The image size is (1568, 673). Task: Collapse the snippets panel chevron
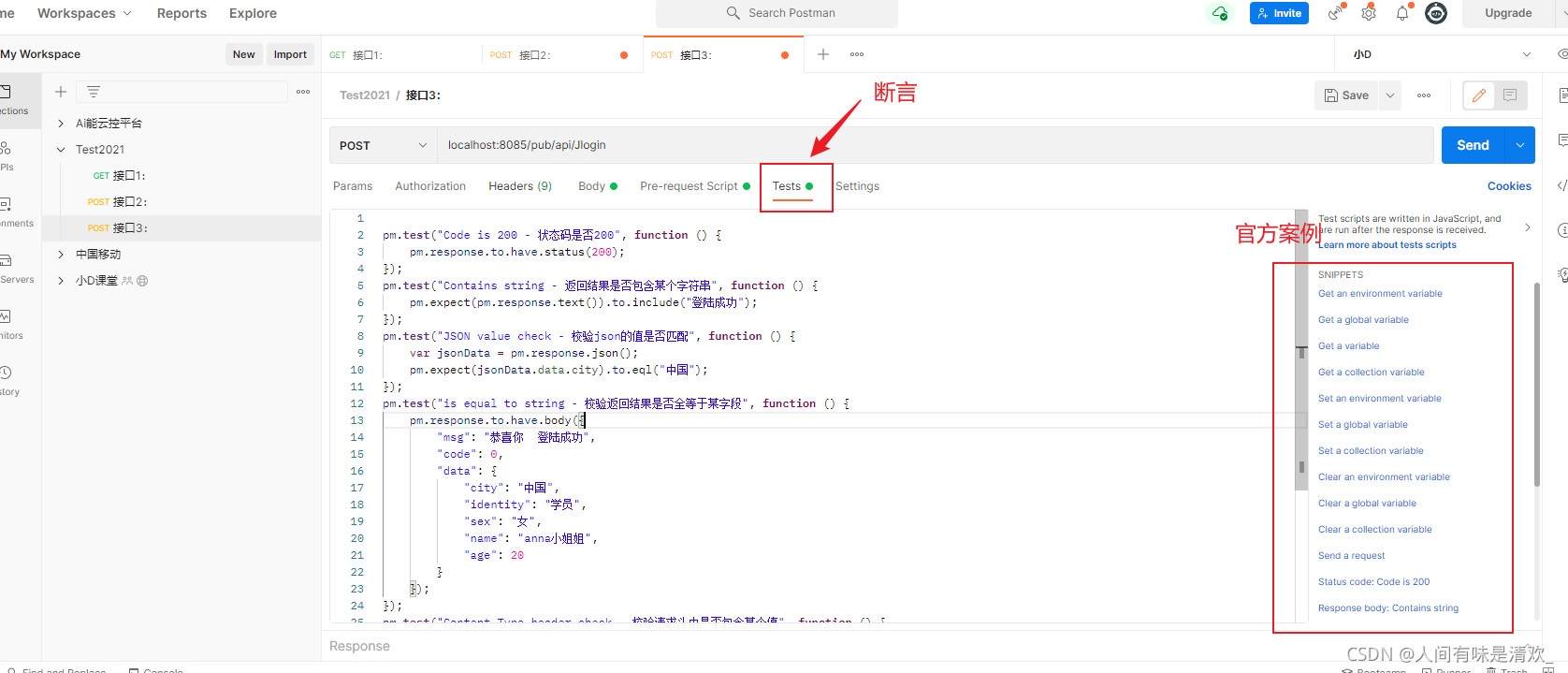[1528, 227]
